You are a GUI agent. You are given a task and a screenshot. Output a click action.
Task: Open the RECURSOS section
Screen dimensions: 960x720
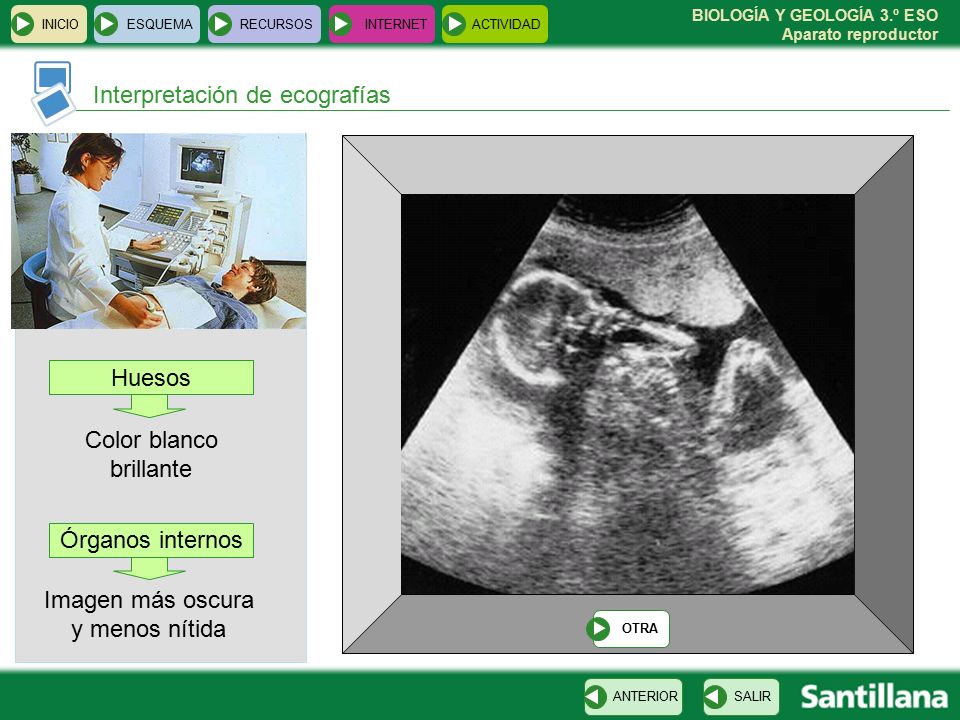tap(264, 24)
